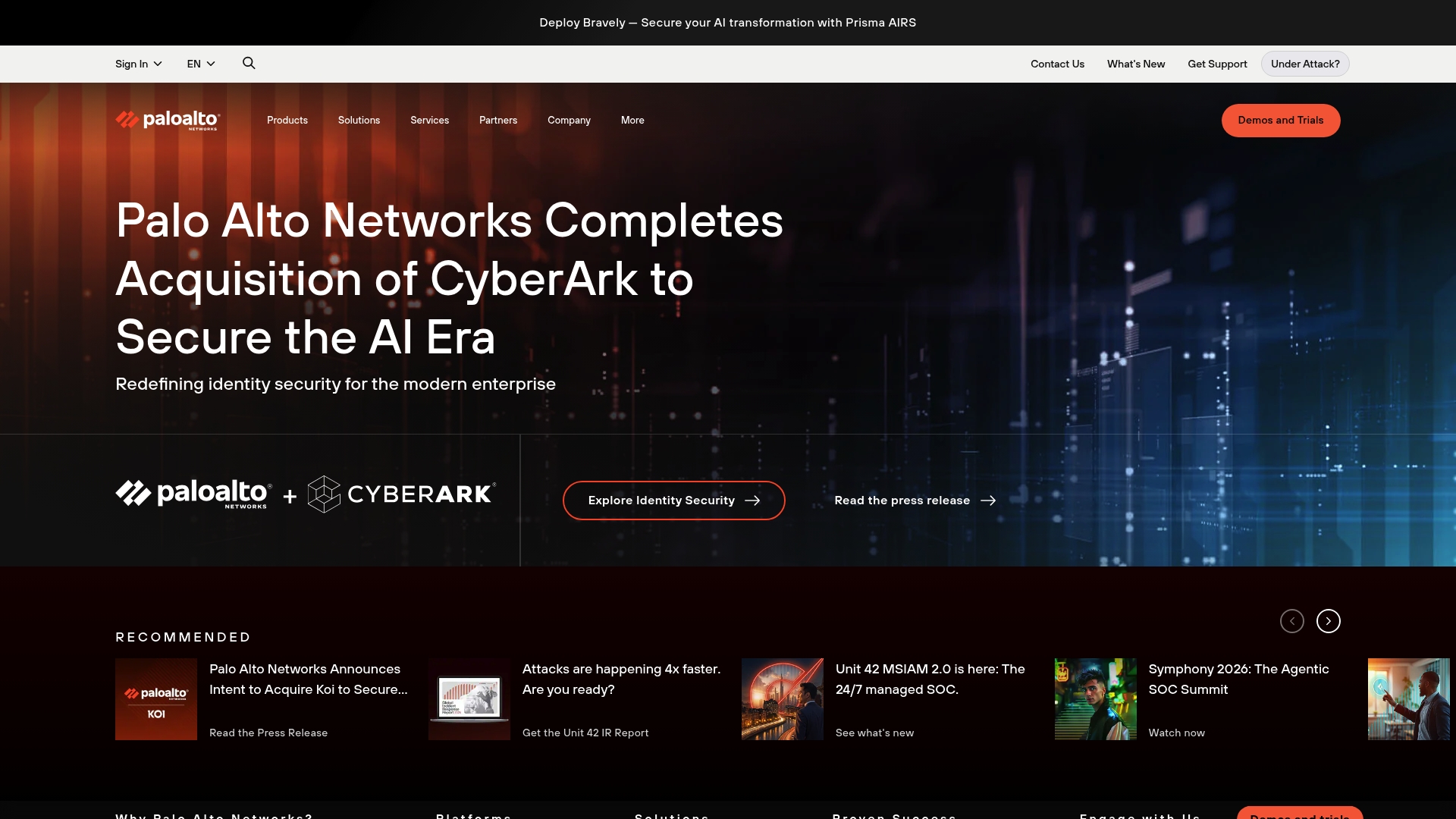Select the CyberArk logo in the banner
The width and height of the screenshot is (1456, 819).
pos(400,494)
